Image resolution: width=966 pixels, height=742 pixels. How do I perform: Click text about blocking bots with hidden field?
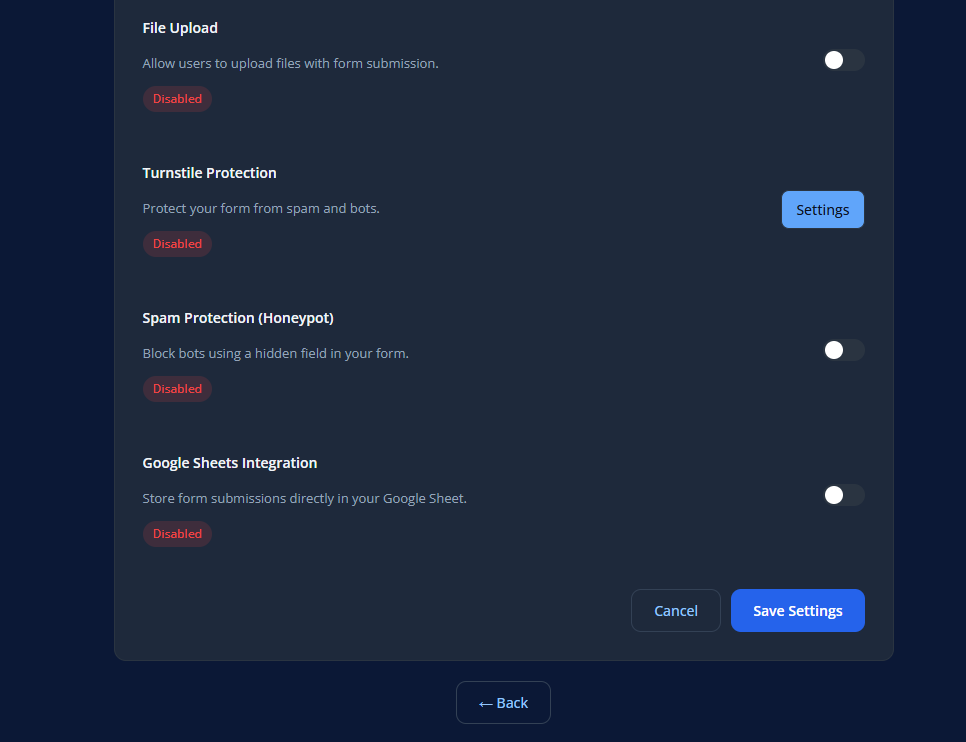pyautogui.click(x=277, y=353)
